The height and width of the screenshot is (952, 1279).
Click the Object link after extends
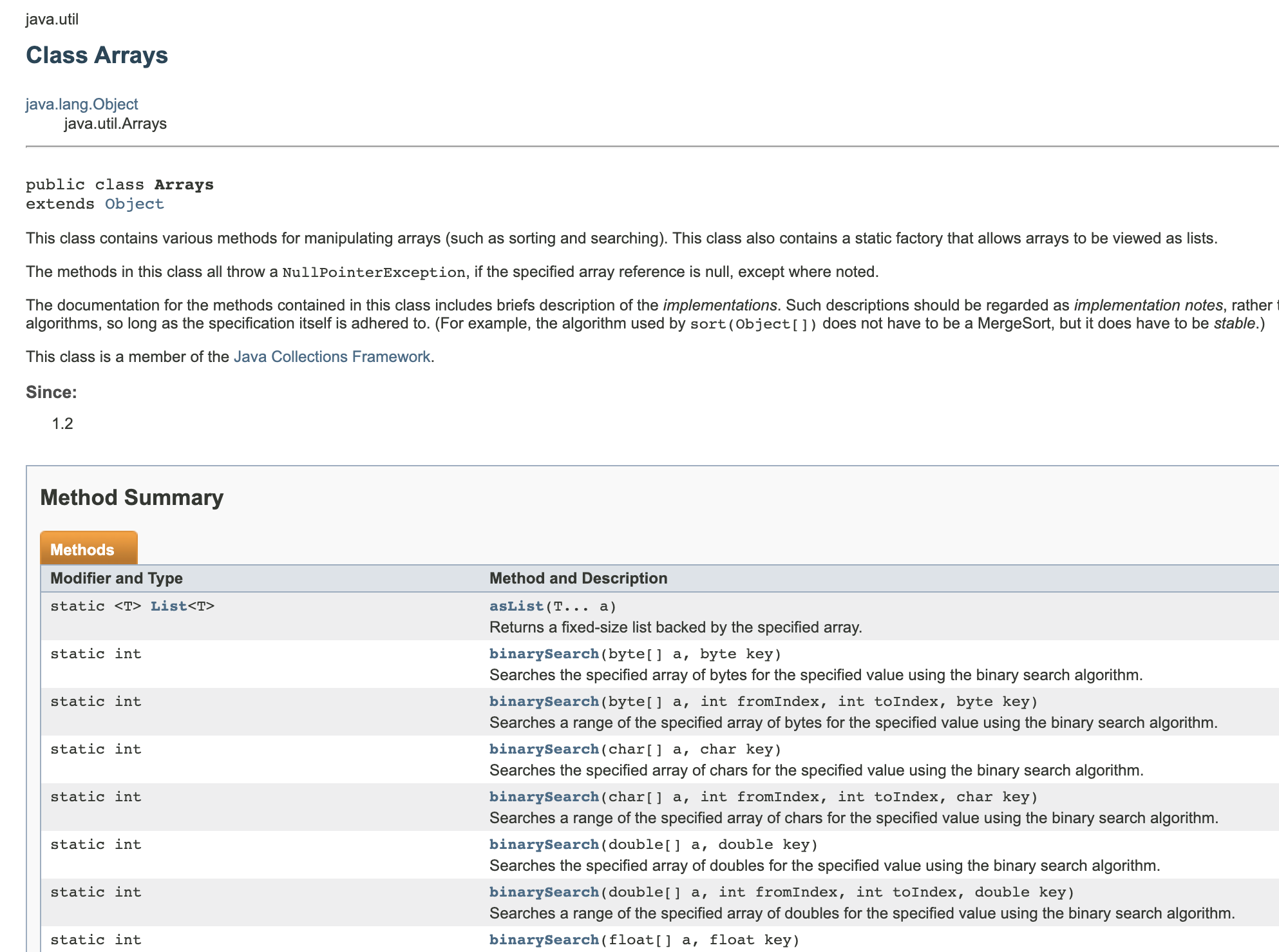(134, 204)
